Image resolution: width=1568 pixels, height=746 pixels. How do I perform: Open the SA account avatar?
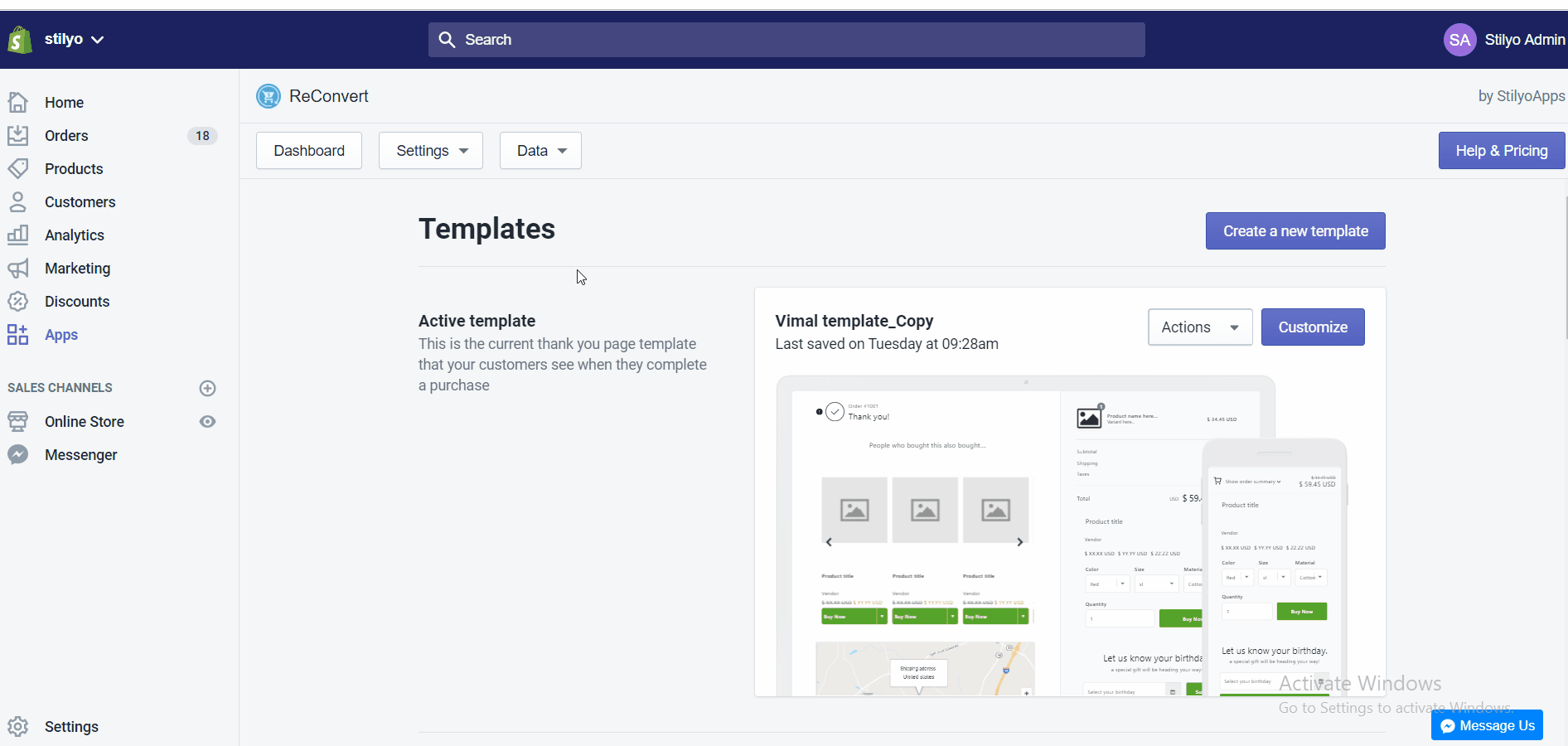pyautogui.click(x=1459, y=40)
